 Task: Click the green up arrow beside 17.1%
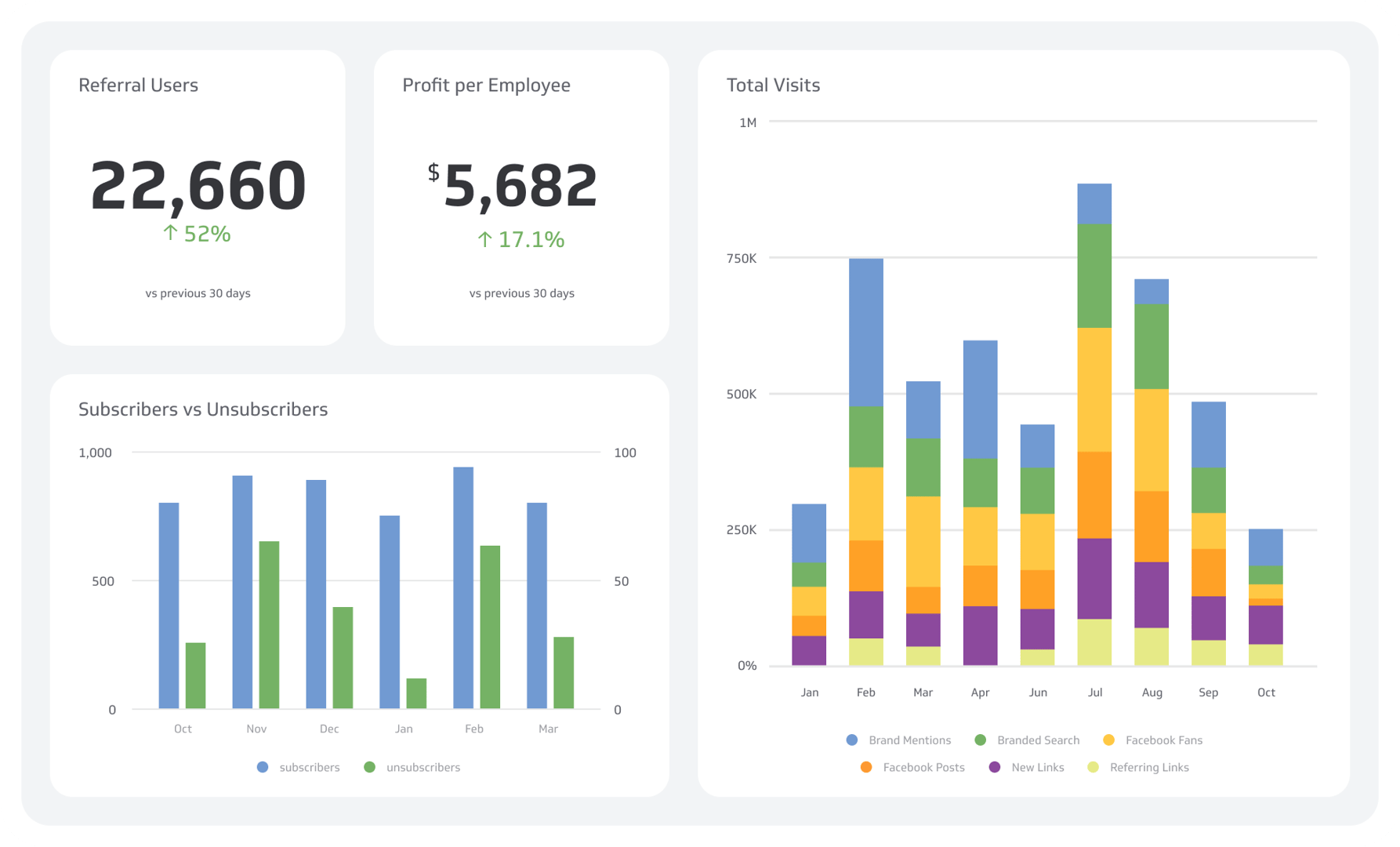pos(484,239)
